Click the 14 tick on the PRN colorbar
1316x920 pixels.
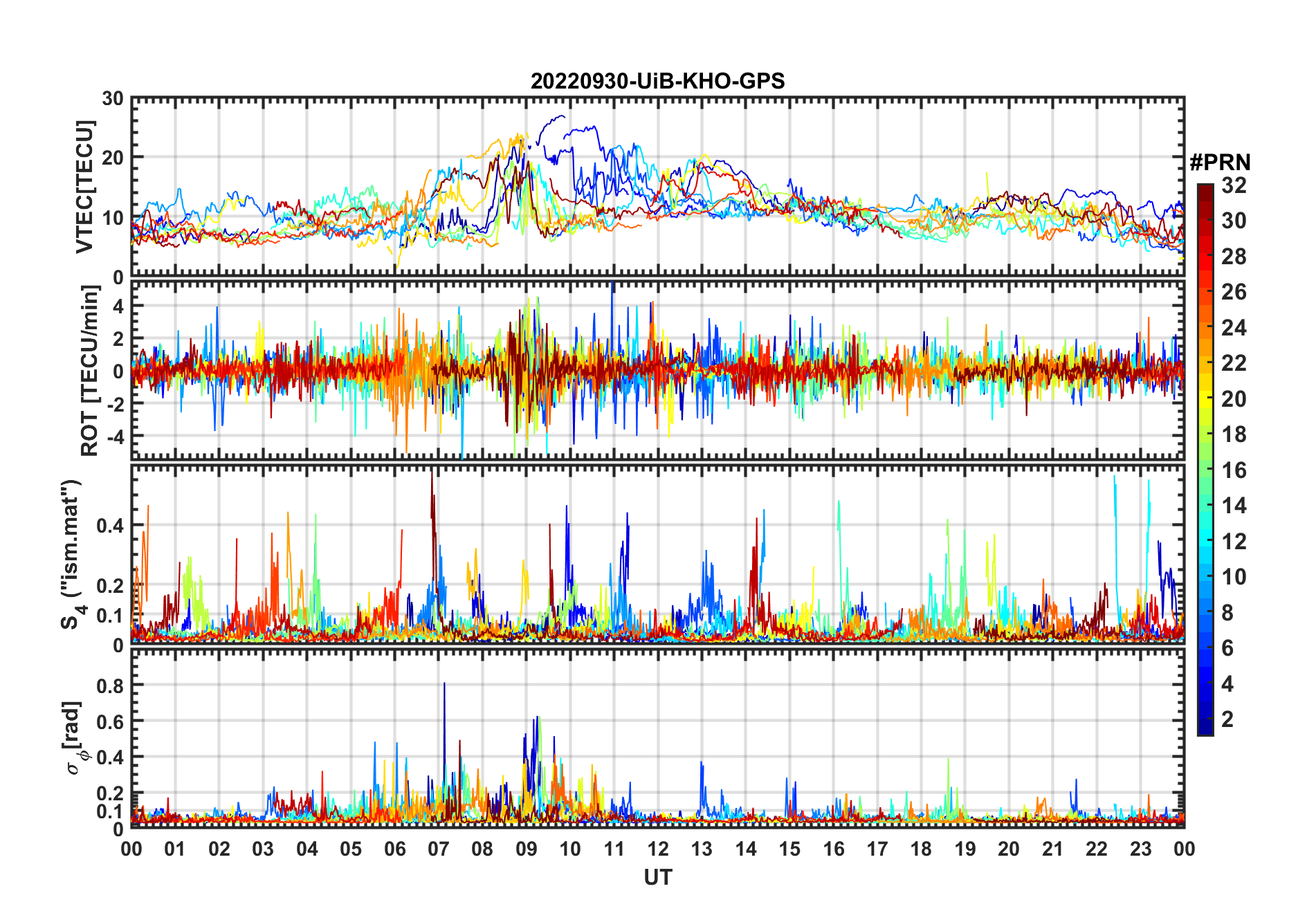(1234, 506)
